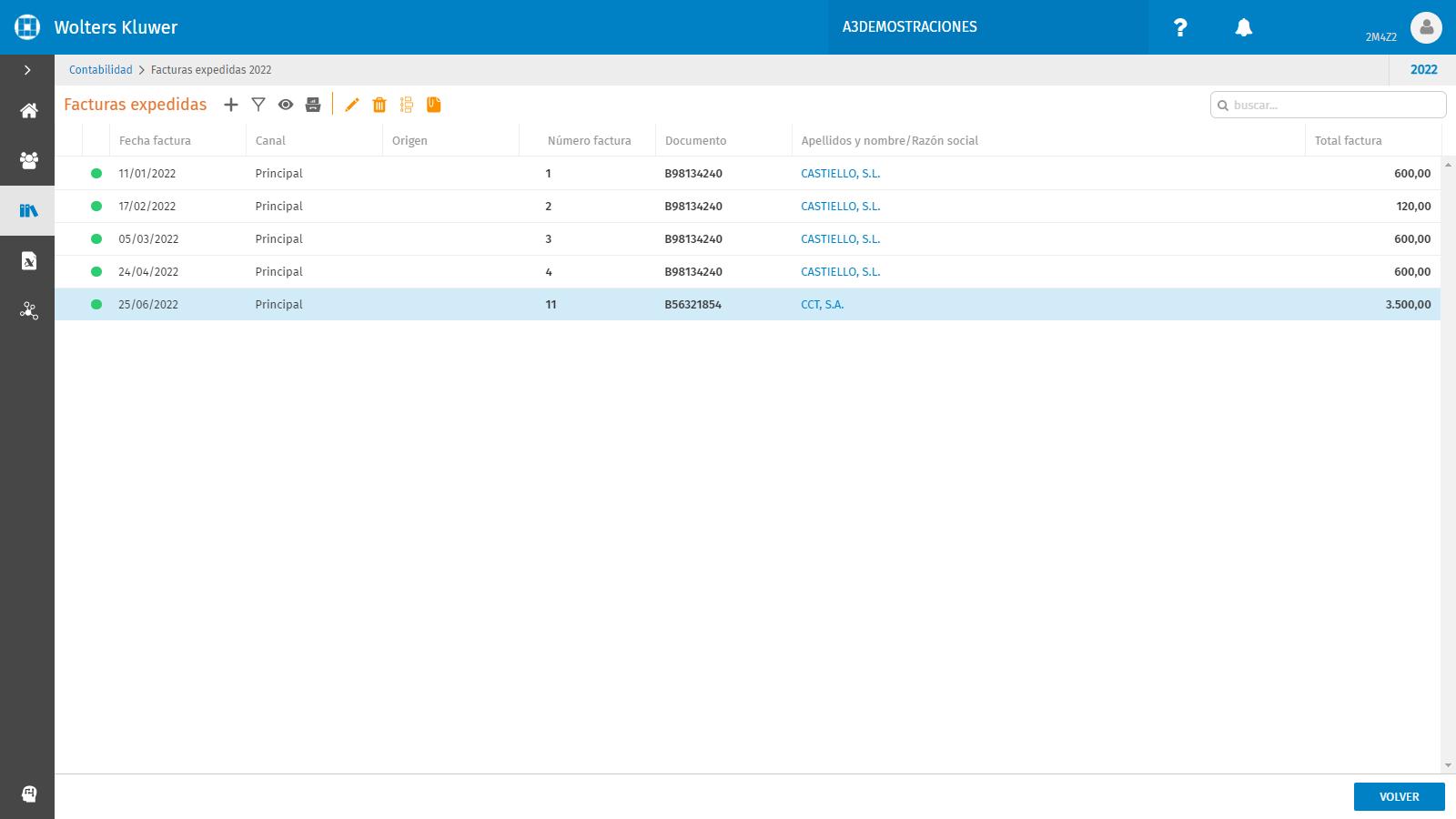Select the books accounting sidebar icon
Screen dimensions: 1456x819
[x=29, y=211]
